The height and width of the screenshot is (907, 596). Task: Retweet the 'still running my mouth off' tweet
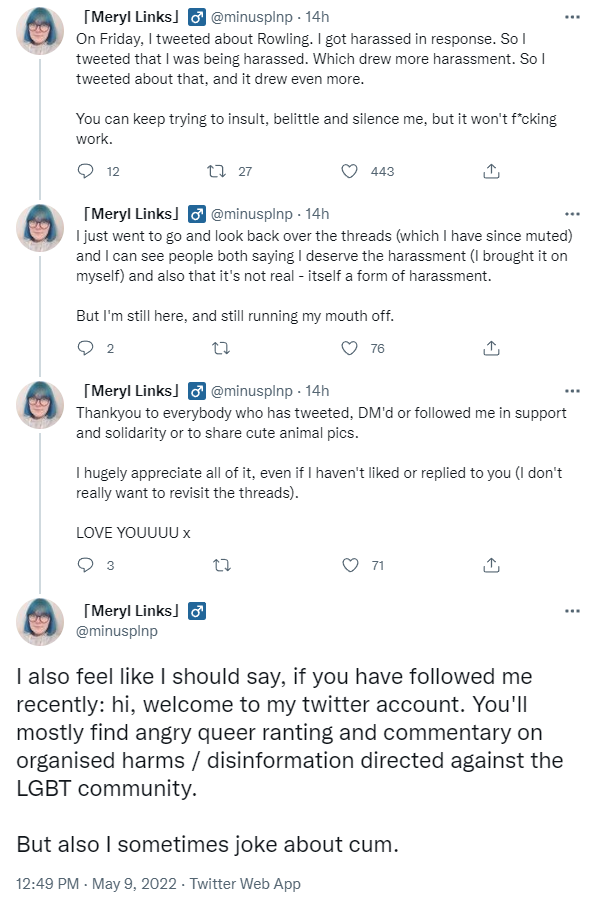222,348
